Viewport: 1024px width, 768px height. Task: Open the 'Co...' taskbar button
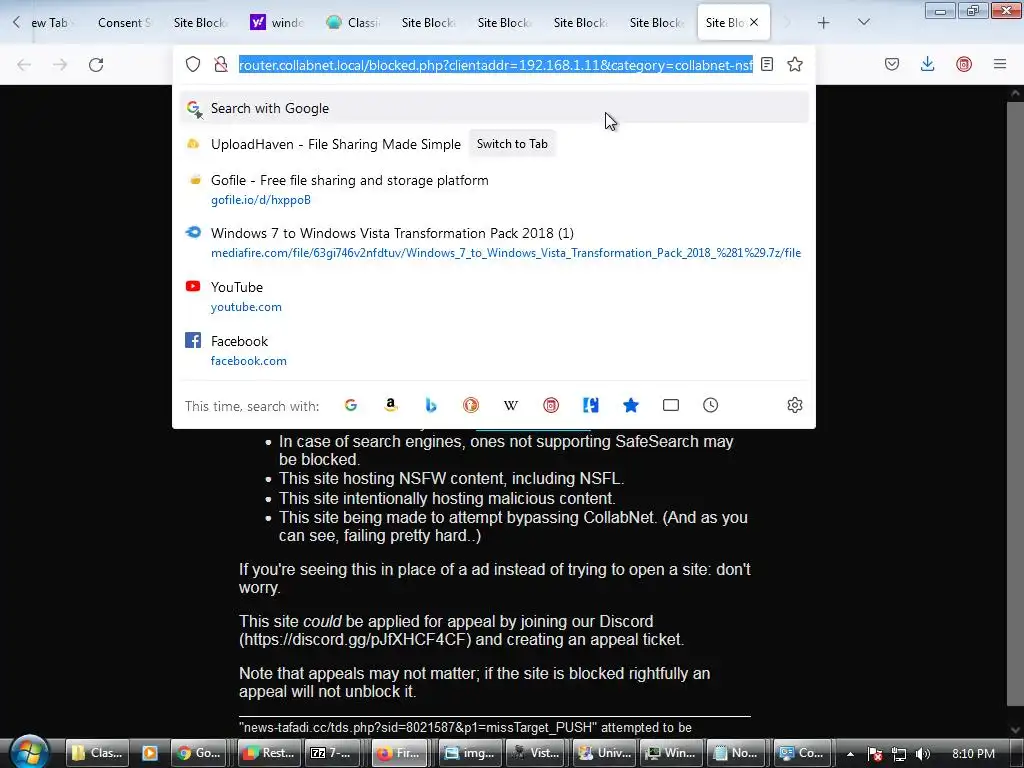[x=803, y=753]
